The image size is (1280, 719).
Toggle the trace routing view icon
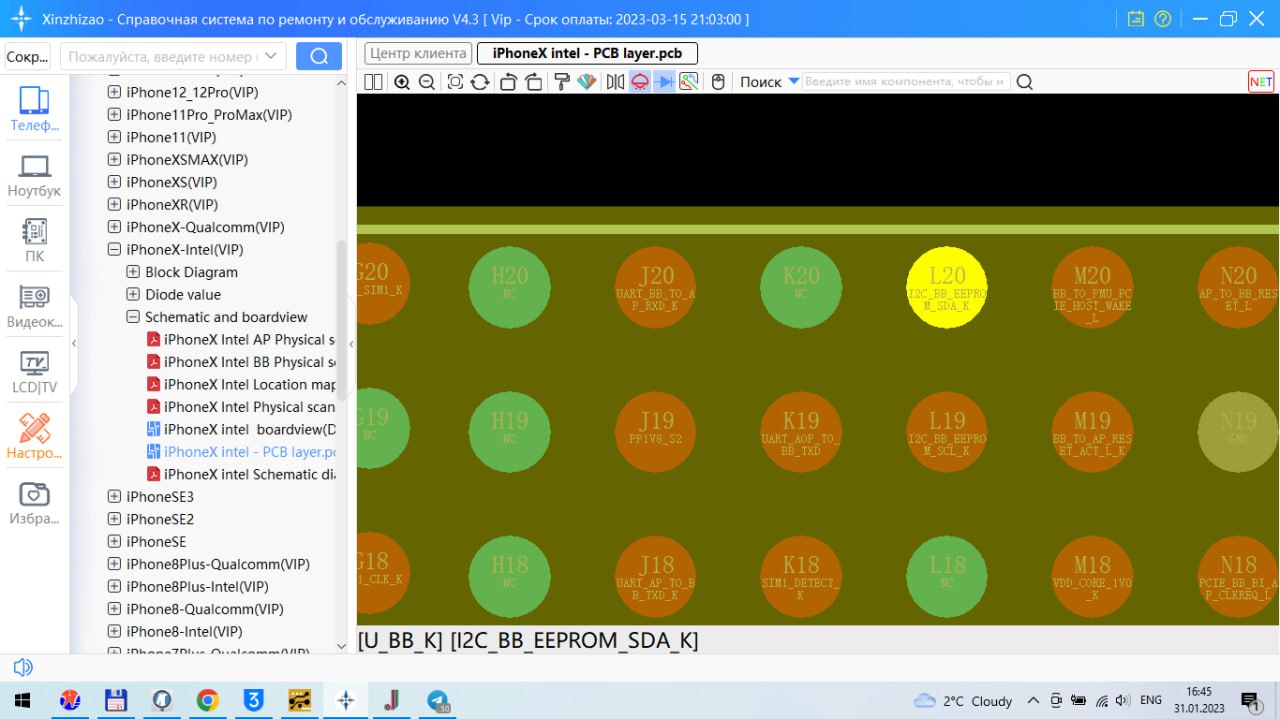[689, 82]
